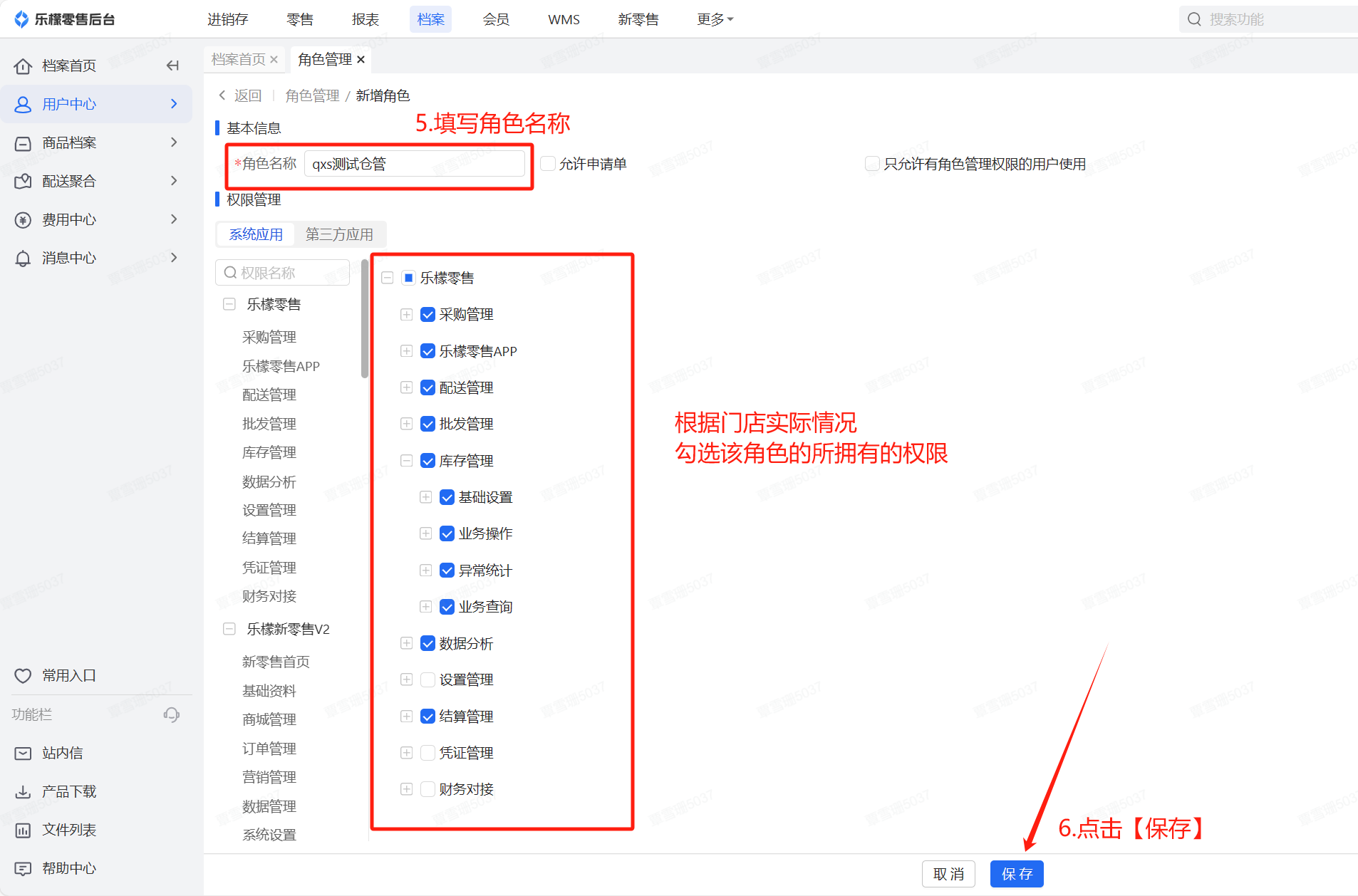Open the 进销存 top menu
The height and width of the screenshot is (896, 1358).
coord(228,19)
